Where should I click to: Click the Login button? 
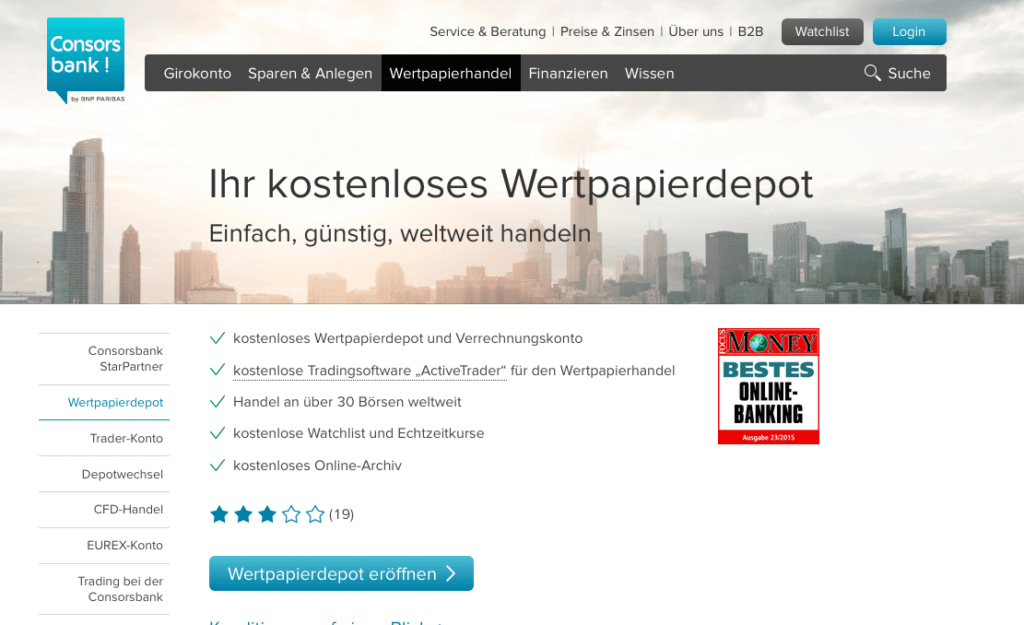point(909,31)
